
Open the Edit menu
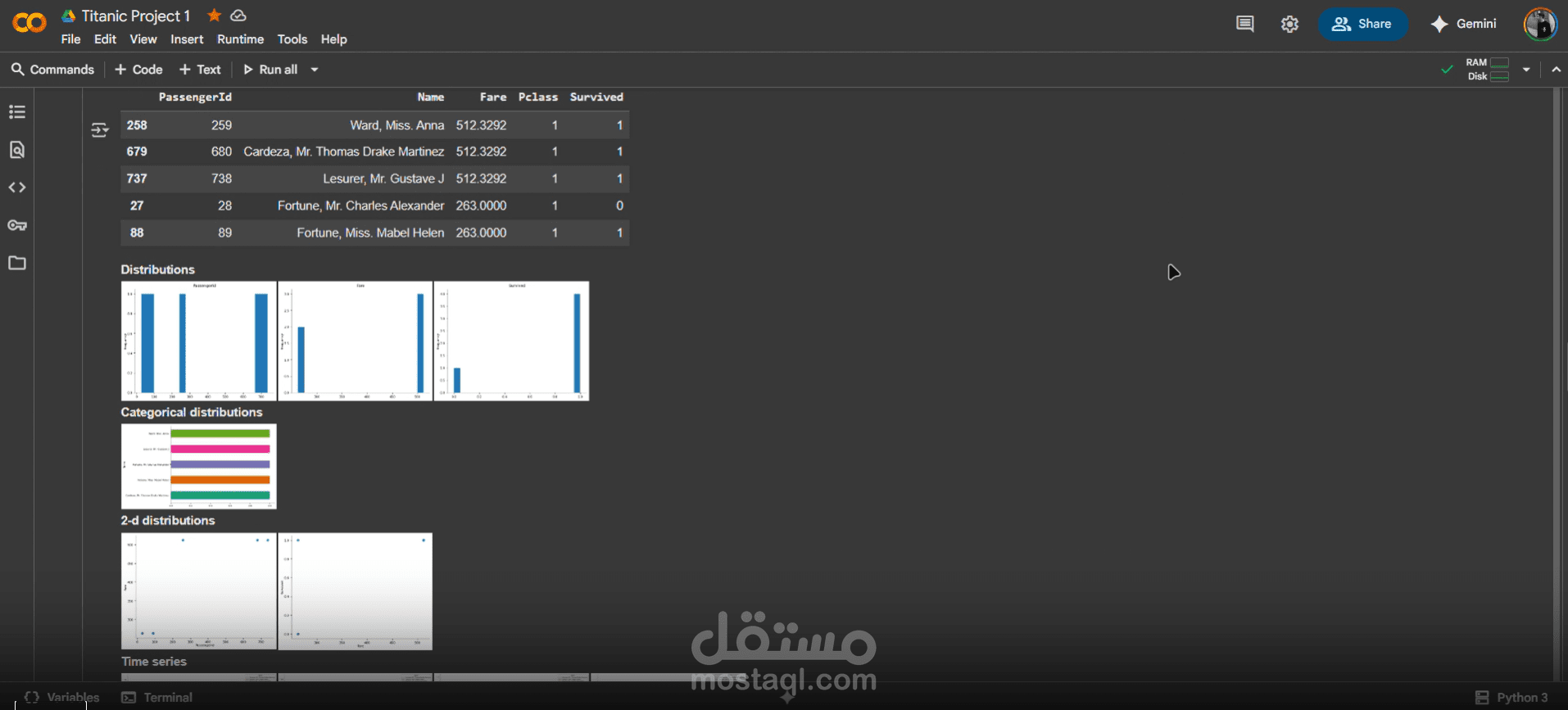[105, 39]
